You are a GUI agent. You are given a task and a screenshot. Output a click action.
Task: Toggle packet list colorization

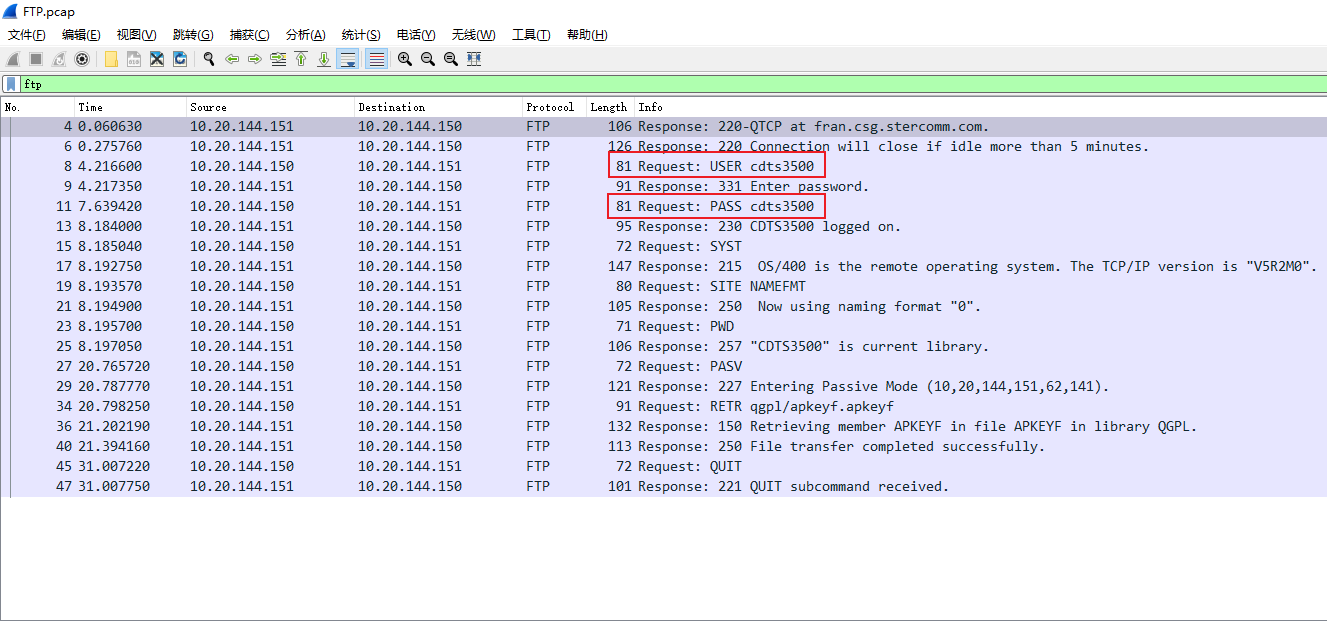click(376, 59)
